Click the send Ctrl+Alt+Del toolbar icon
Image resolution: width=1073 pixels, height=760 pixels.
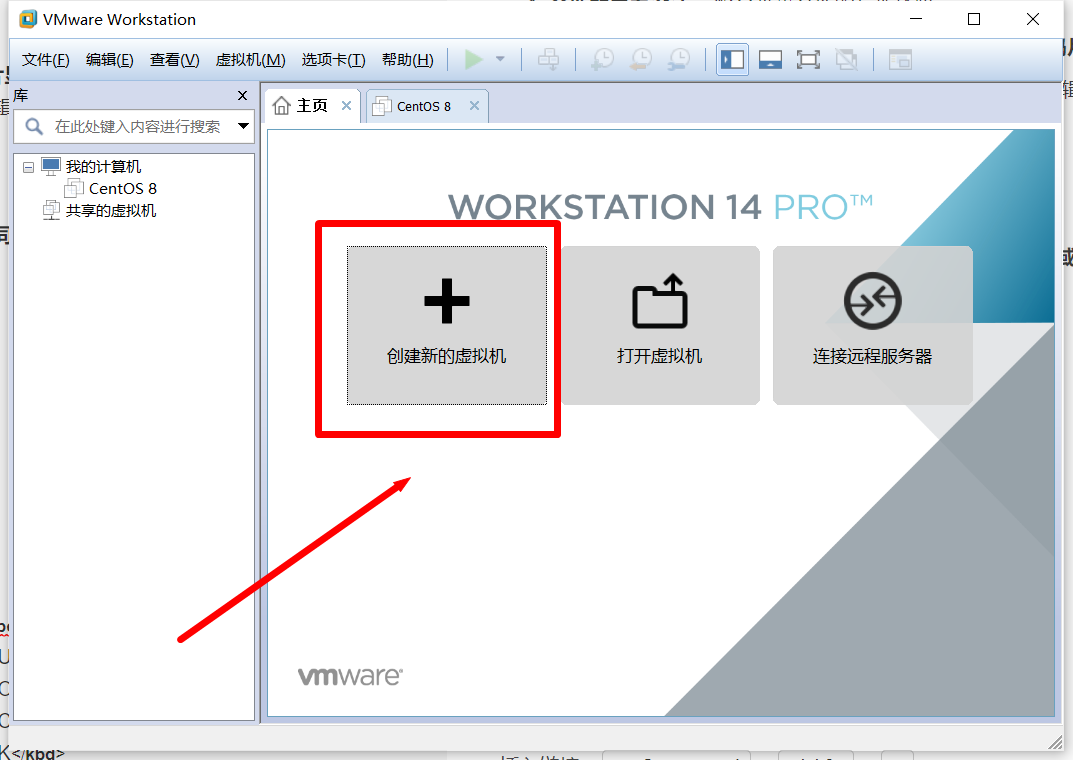point(548,60)
